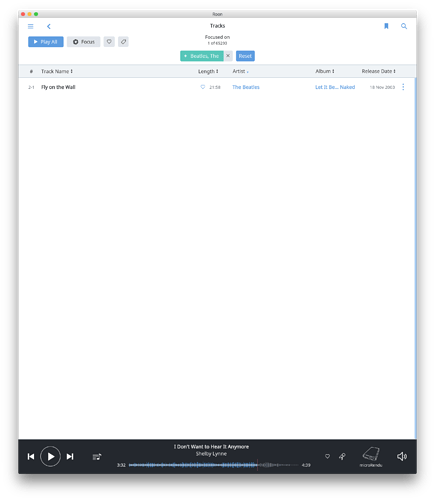
Task: Seek within the waveform progress bar
Action: [213, 465]
